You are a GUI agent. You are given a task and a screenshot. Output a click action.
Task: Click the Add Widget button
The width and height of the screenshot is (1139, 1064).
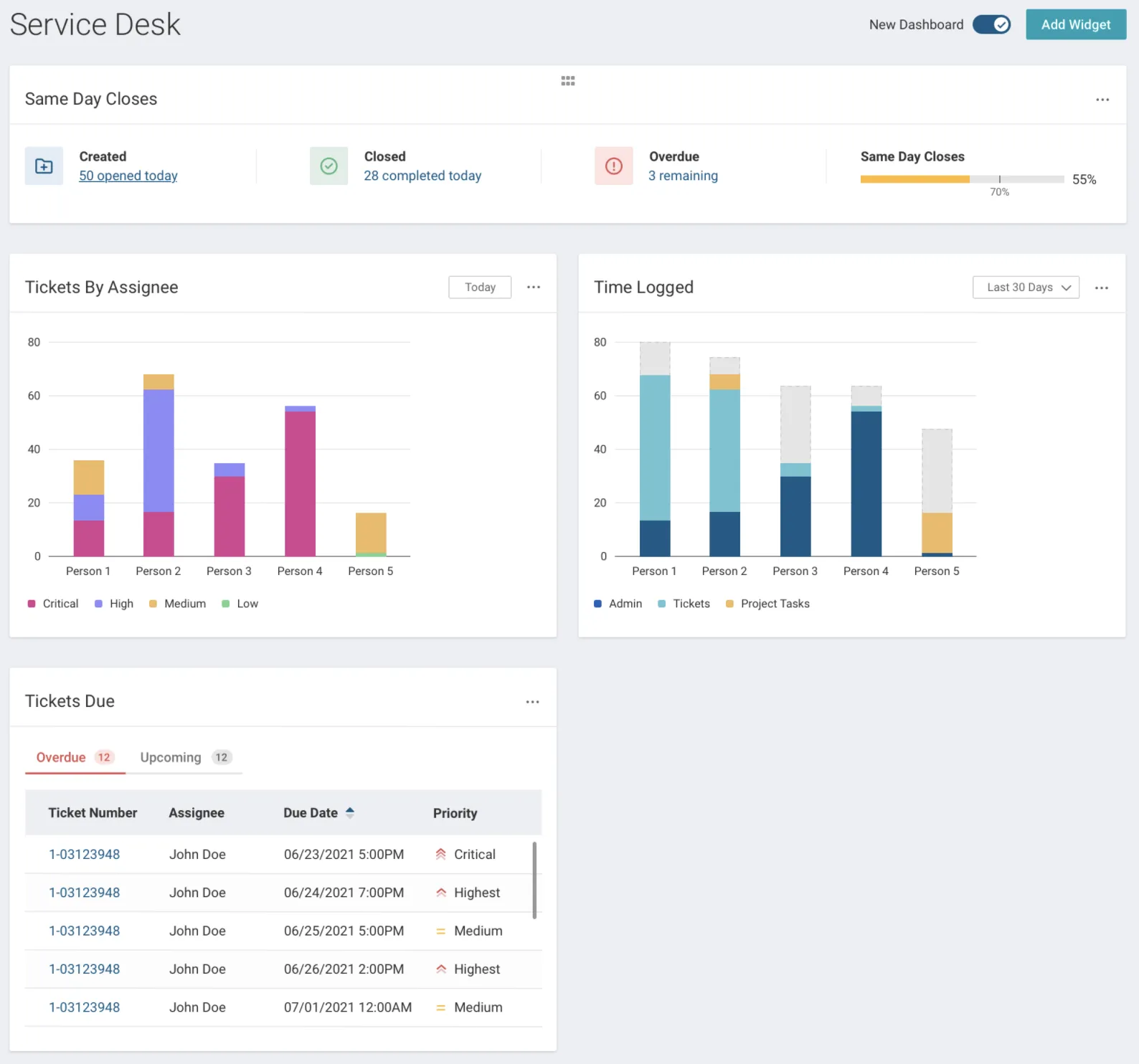1075,24
